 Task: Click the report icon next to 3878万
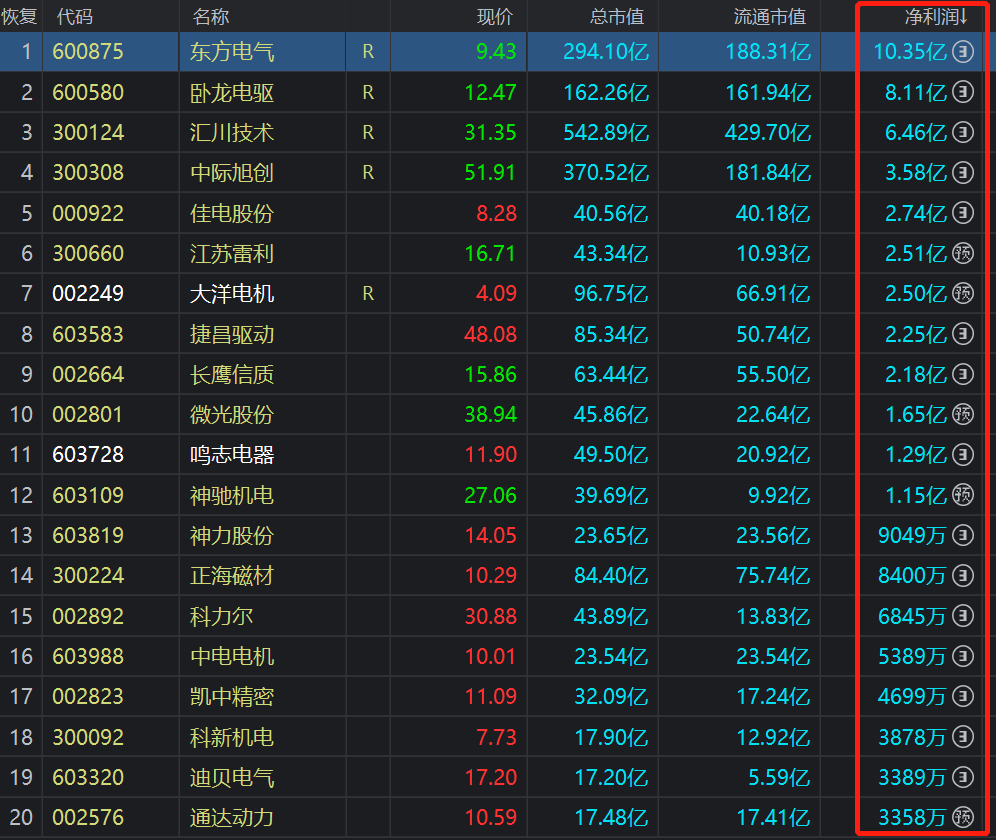963,736
